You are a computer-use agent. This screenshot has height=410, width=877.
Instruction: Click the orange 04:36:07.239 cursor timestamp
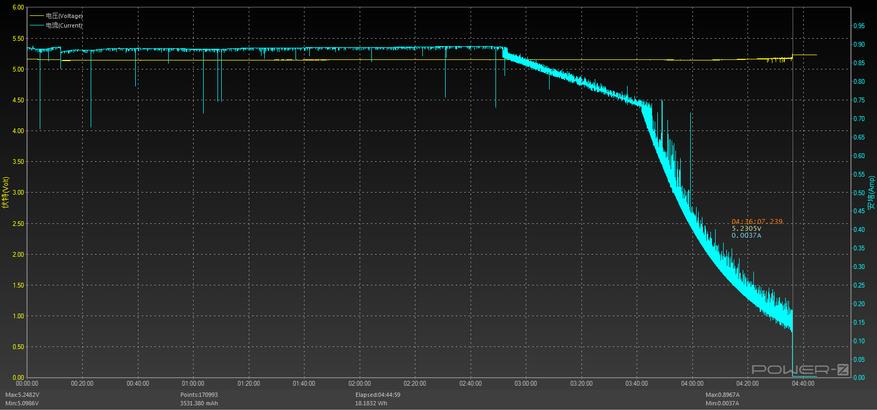pos(757,221)
